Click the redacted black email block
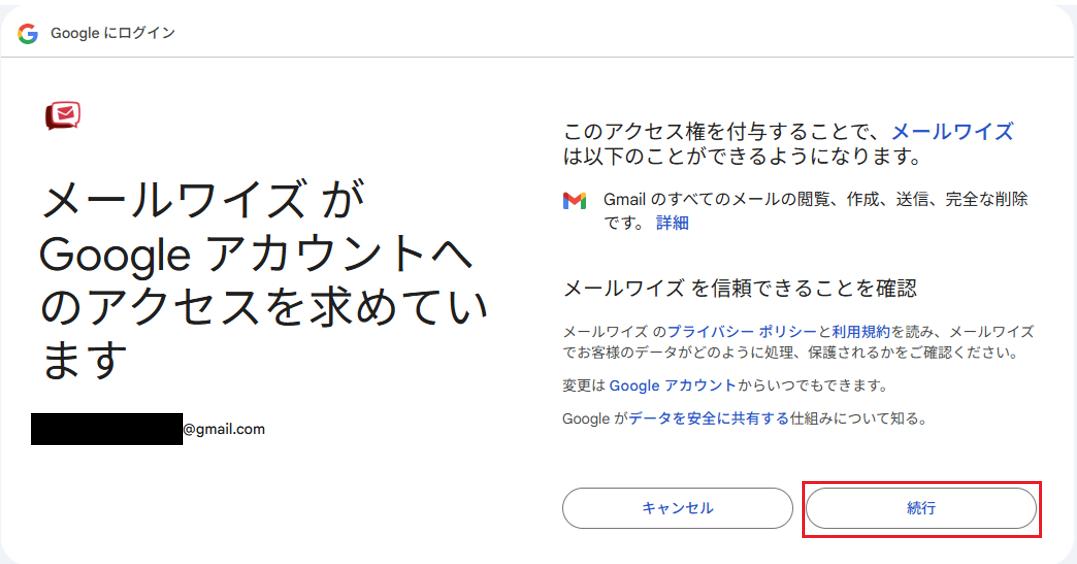1077x564 pixels. pos(107,429)
